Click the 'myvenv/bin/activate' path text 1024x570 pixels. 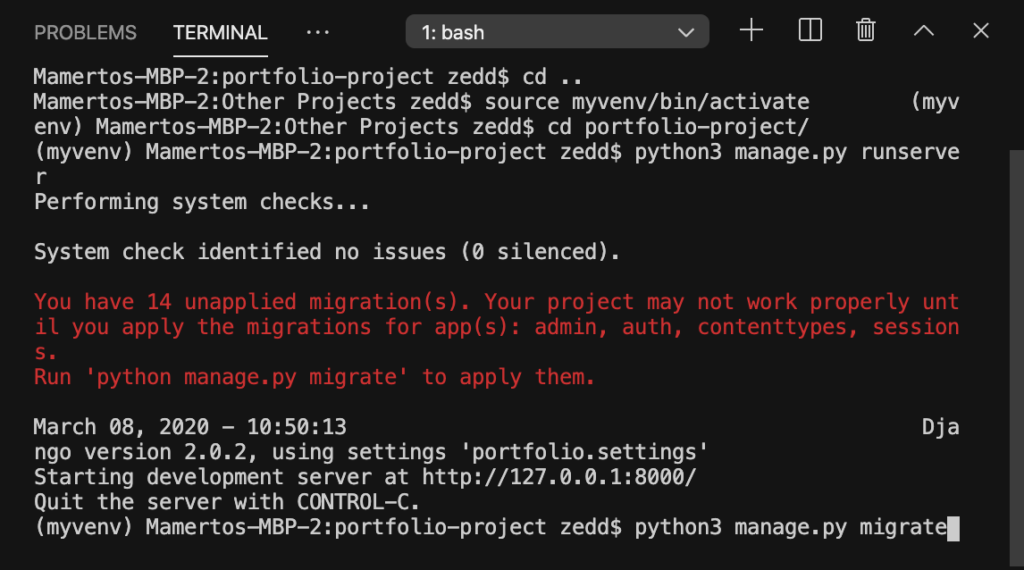pyautogui.click(x=690, y=102)
